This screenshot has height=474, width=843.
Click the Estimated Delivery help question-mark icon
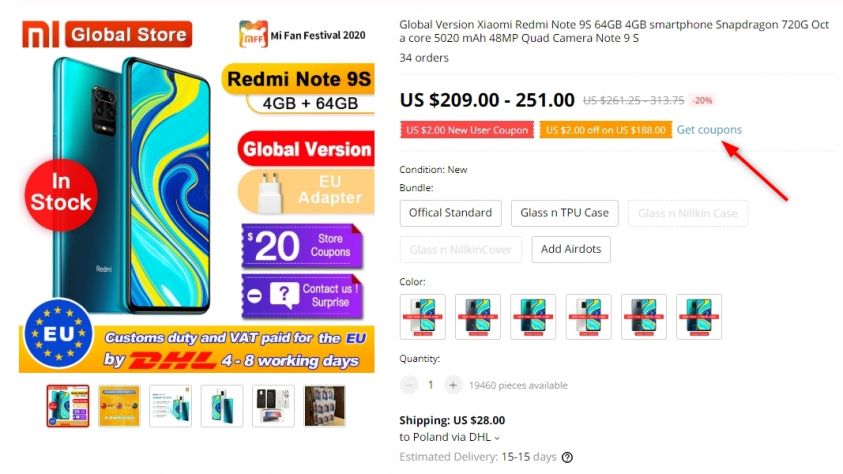567,457
